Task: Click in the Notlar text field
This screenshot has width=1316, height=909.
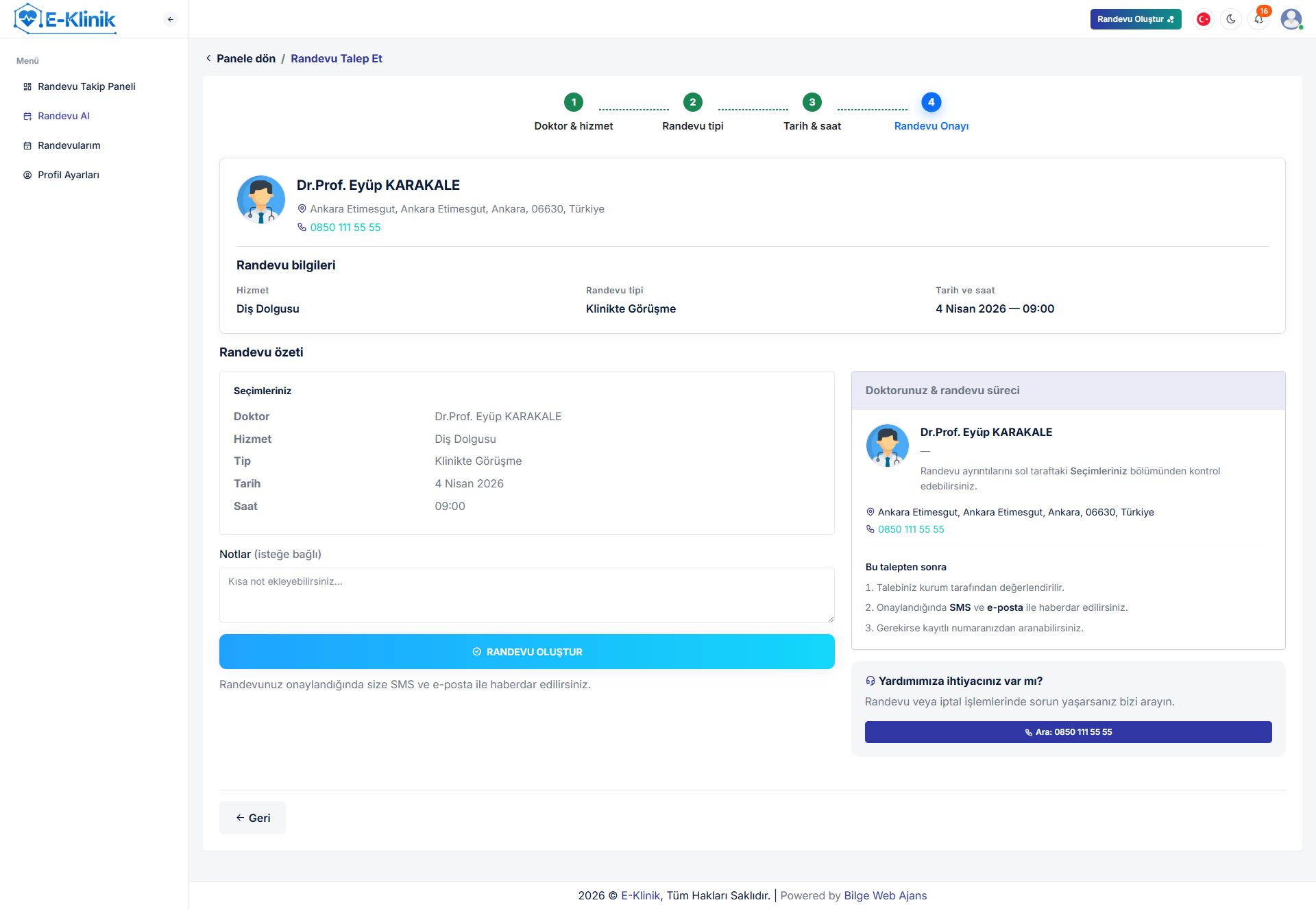Action: [526, 595]
